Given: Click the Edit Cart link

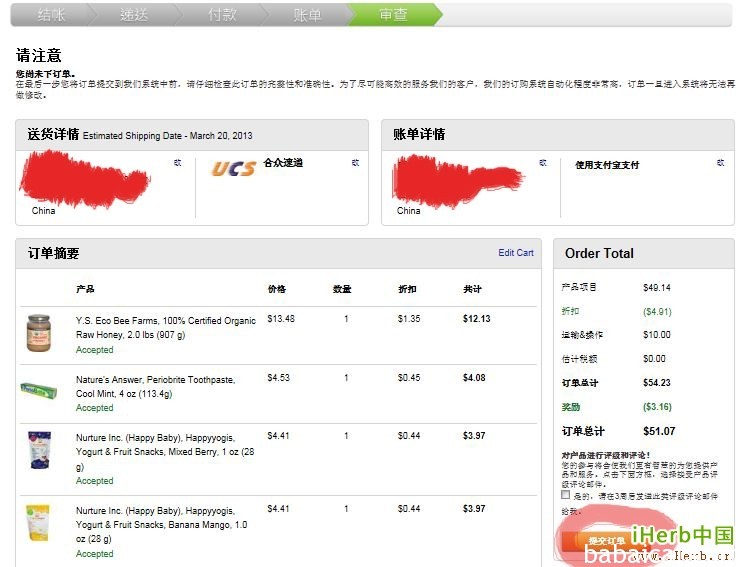Looking at the screenshot, I should click(516, 253).
